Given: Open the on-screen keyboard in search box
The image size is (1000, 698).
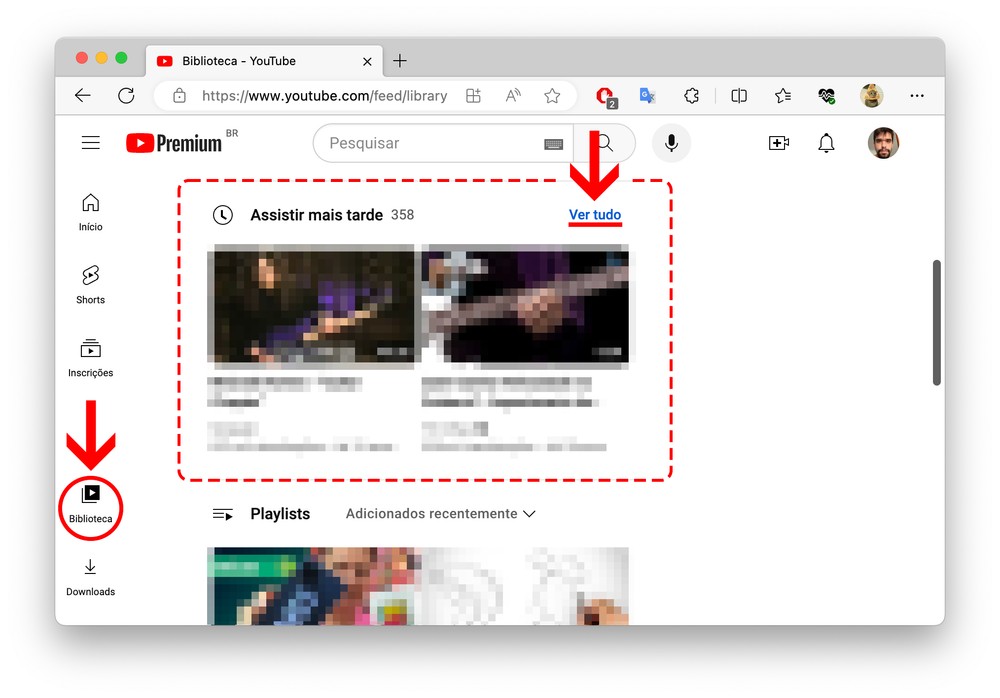Looking at the screenshot, I should tap(553, 144).
